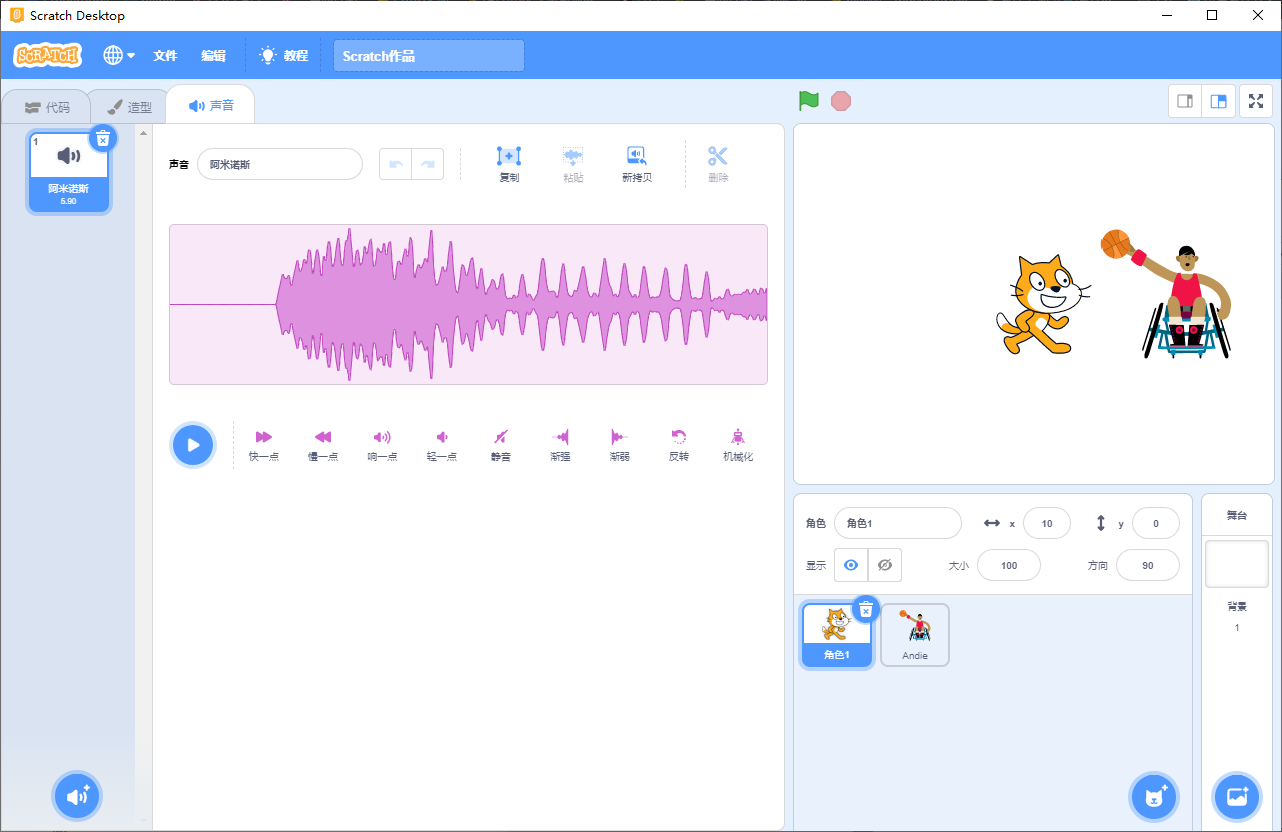Select the 角色1 sprite thumbnail
This screenshot has width=1282, height=832.
click(x=837, y=635)
